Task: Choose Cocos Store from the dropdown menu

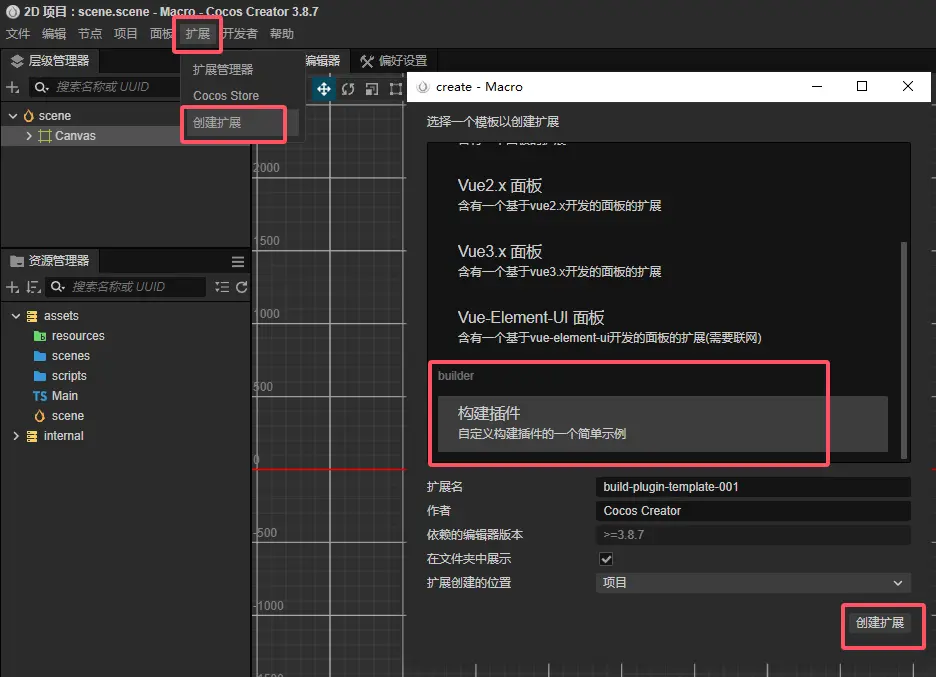Action: 226,96
